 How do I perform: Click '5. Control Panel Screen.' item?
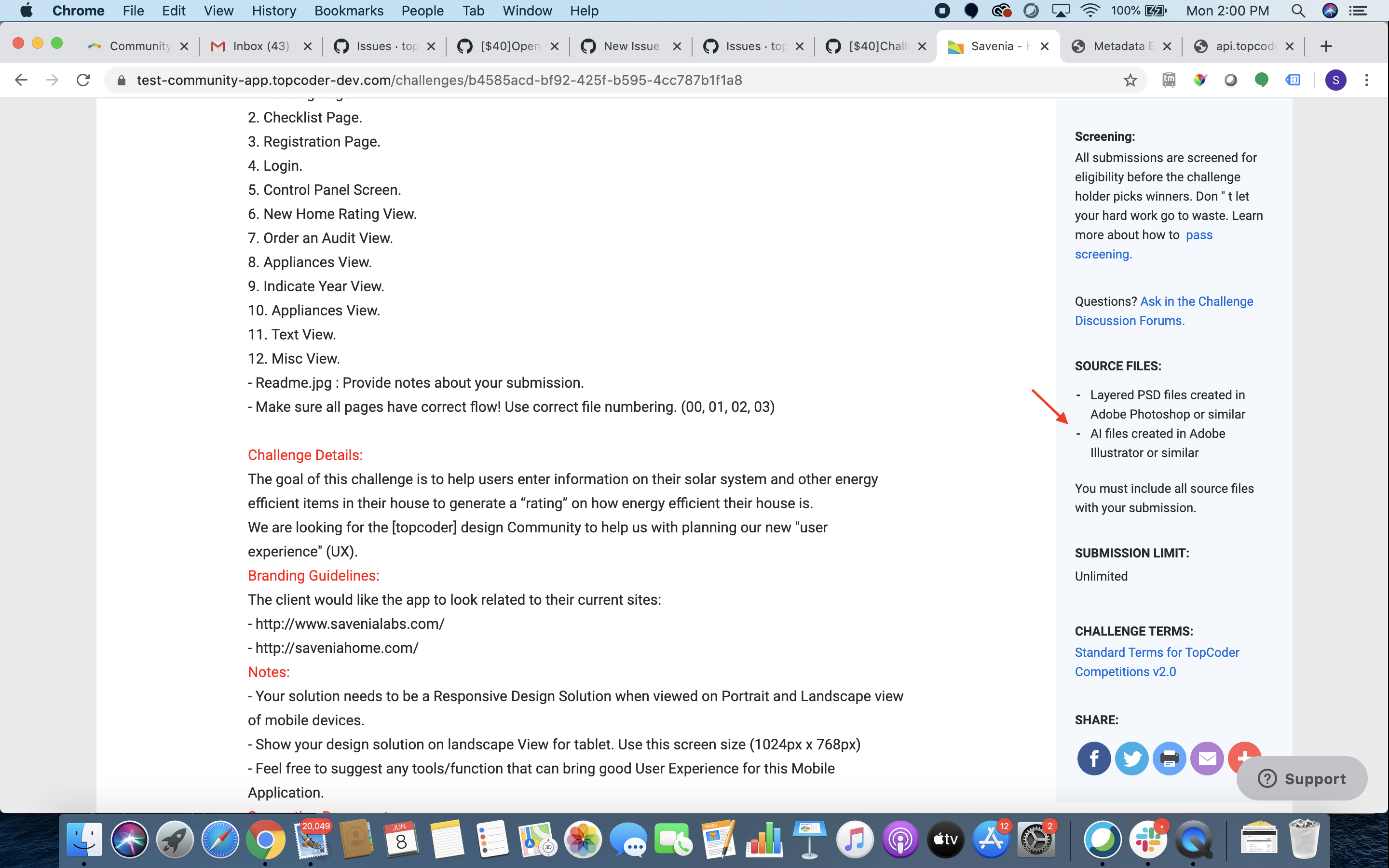(x=324, y=190)
